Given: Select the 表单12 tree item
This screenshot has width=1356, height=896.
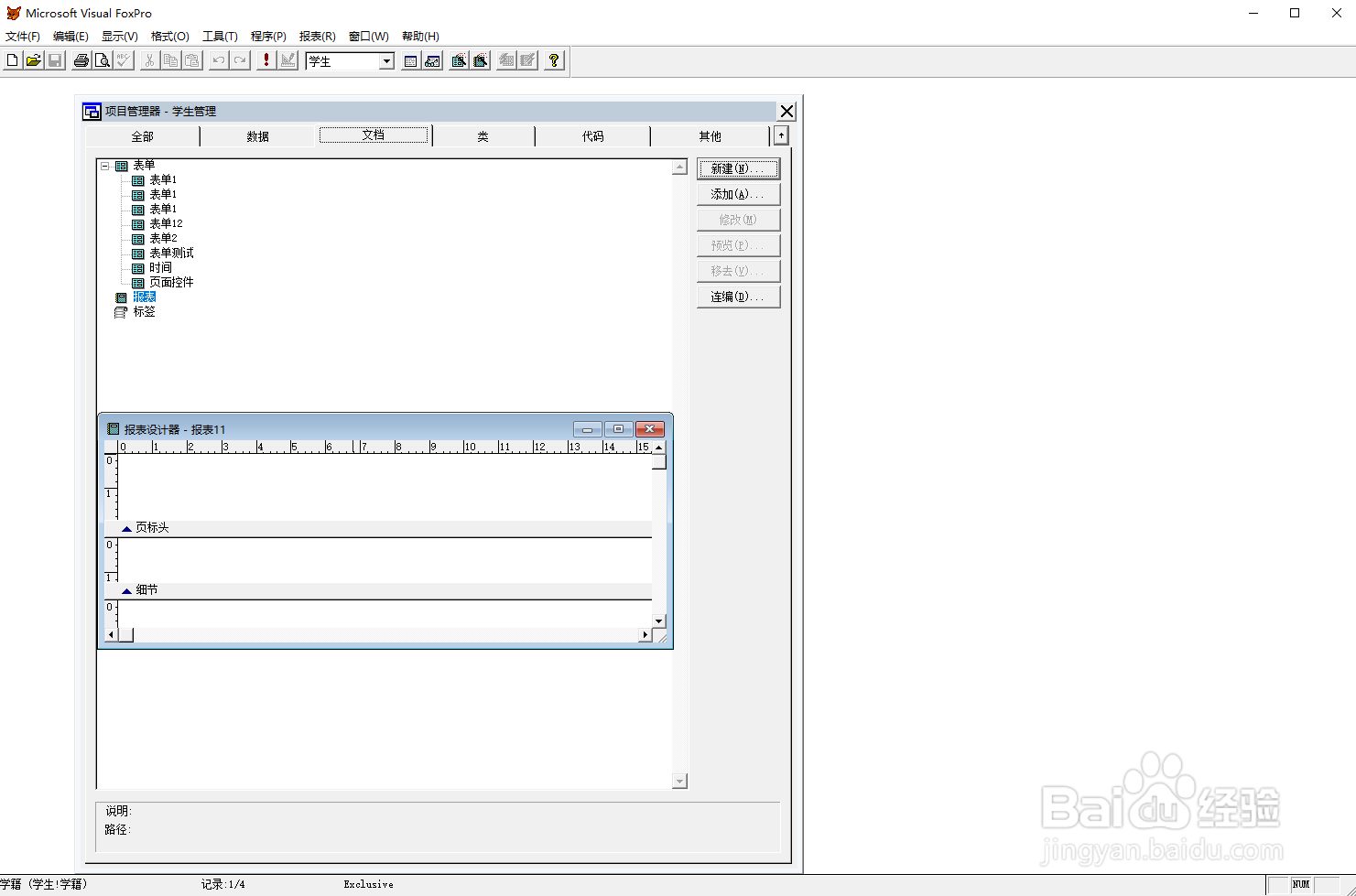Looking at the screenshot, I should click(x=166, y=223).
